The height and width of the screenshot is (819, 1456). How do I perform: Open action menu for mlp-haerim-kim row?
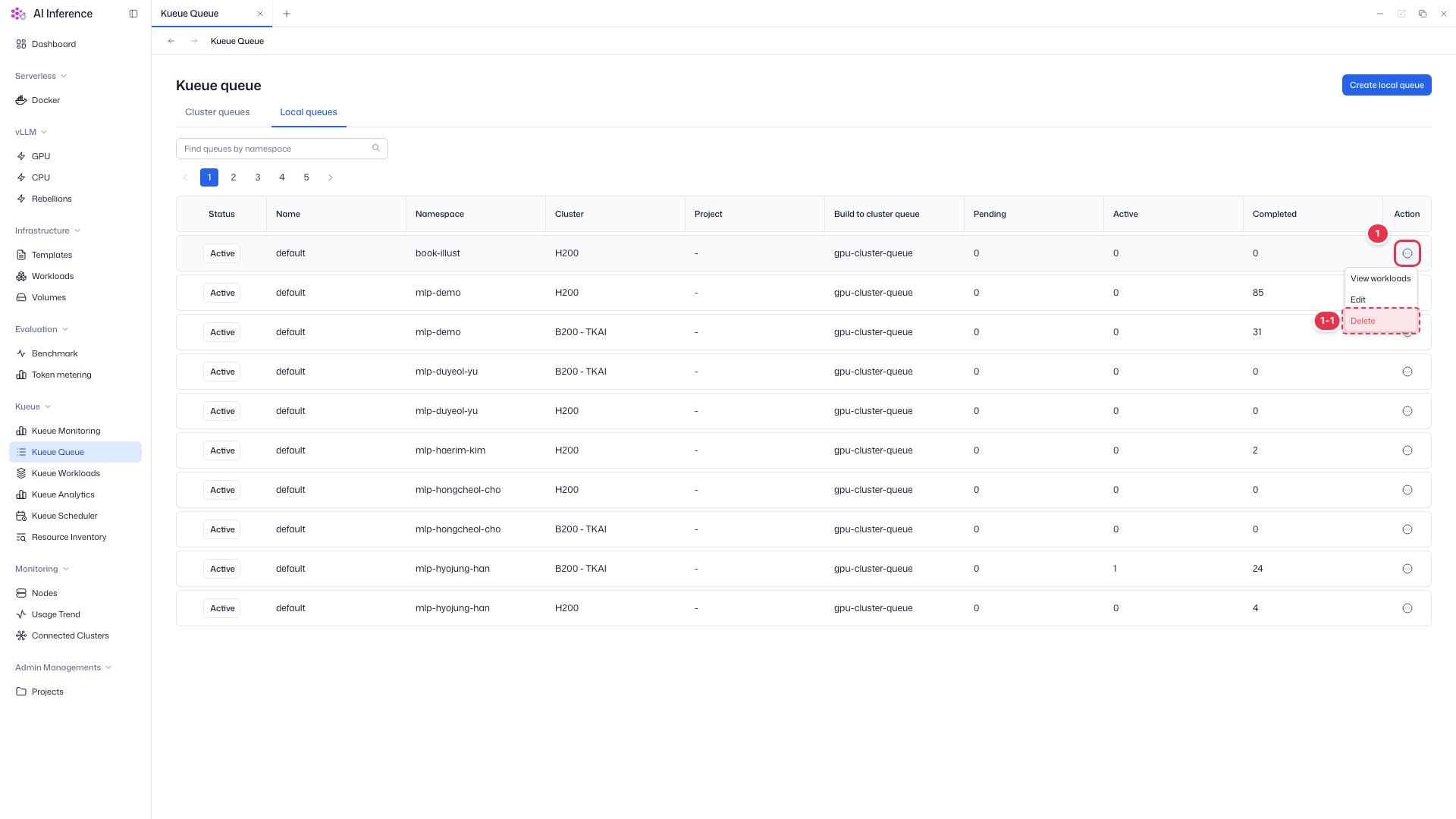1407,450
